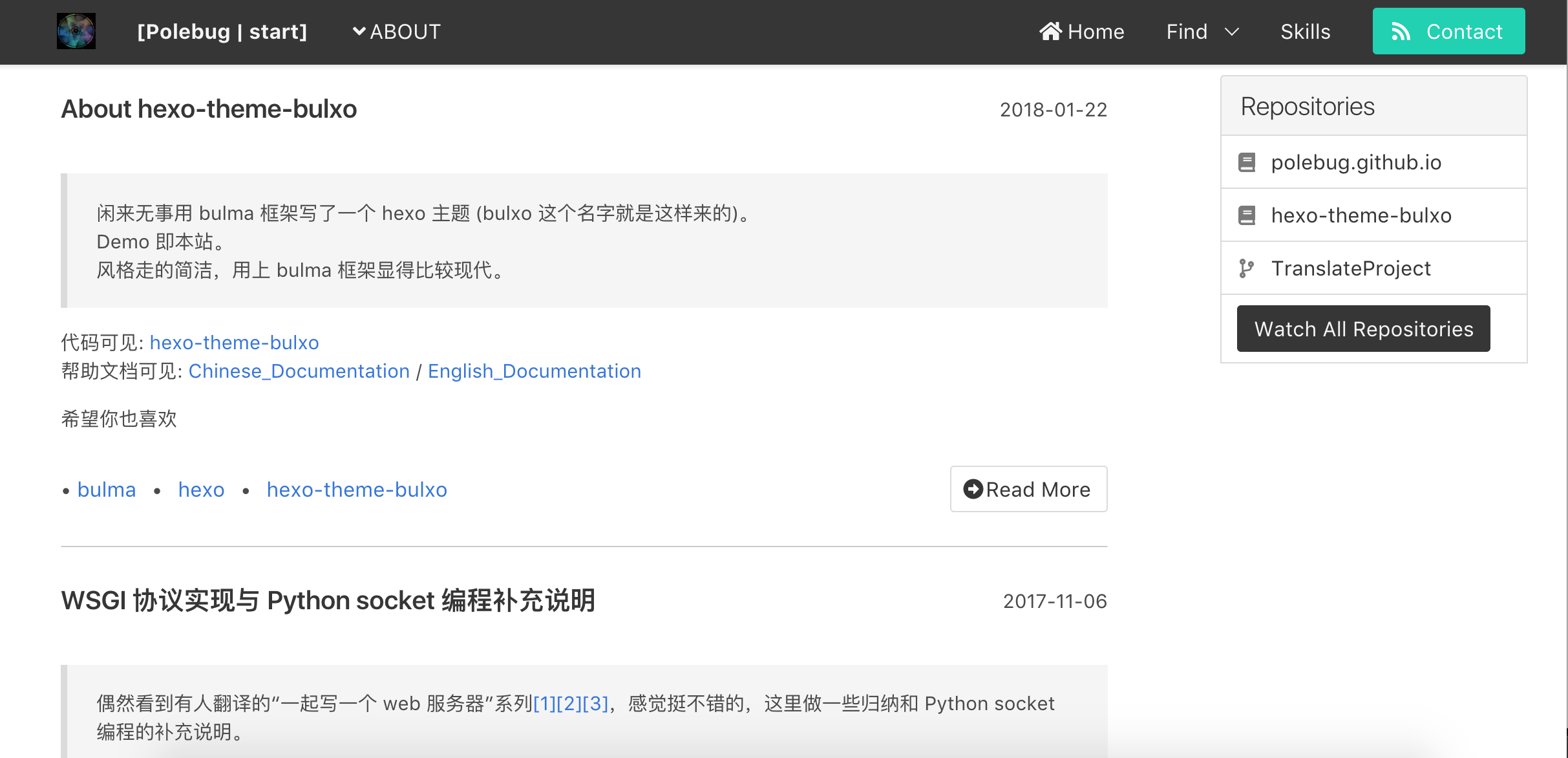Open the WSGI Python socket post title

point(328,601)
